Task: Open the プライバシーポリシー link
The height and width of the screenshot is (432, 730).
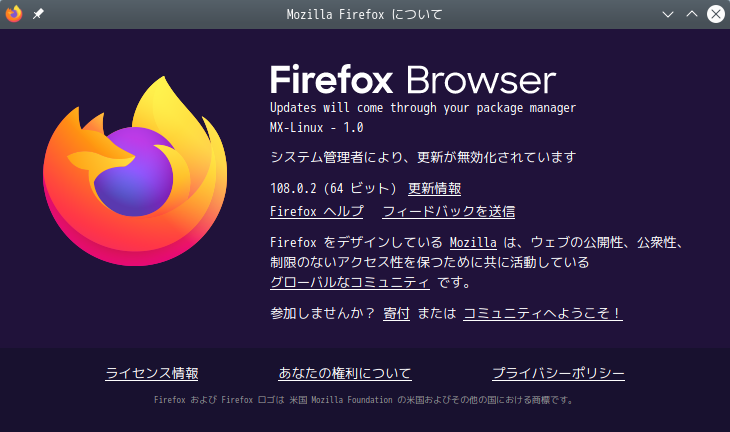Action: [x=558, y=373]
